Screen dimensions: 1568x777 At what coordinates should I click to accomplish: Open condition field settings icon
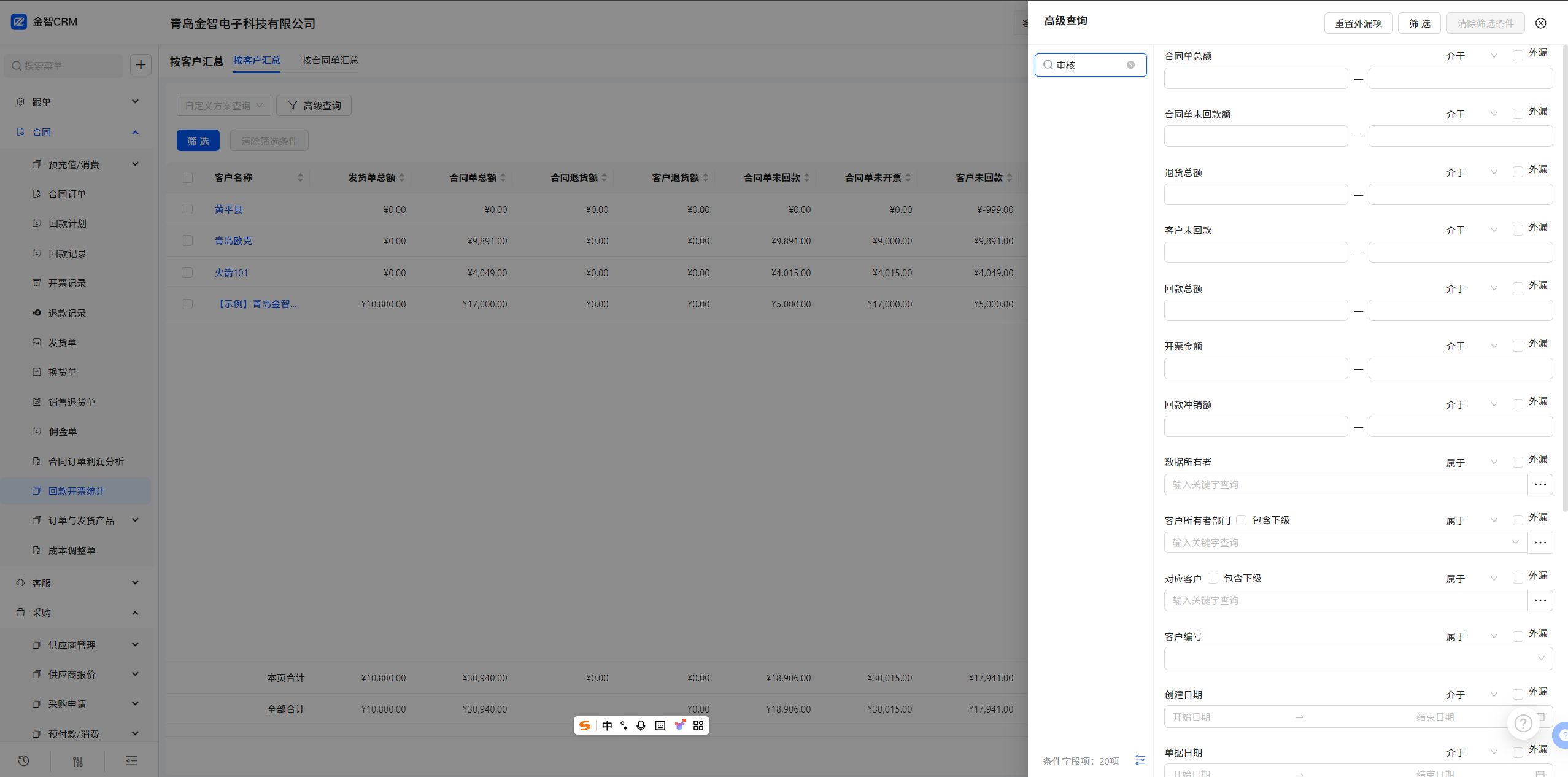point(1140,760)
